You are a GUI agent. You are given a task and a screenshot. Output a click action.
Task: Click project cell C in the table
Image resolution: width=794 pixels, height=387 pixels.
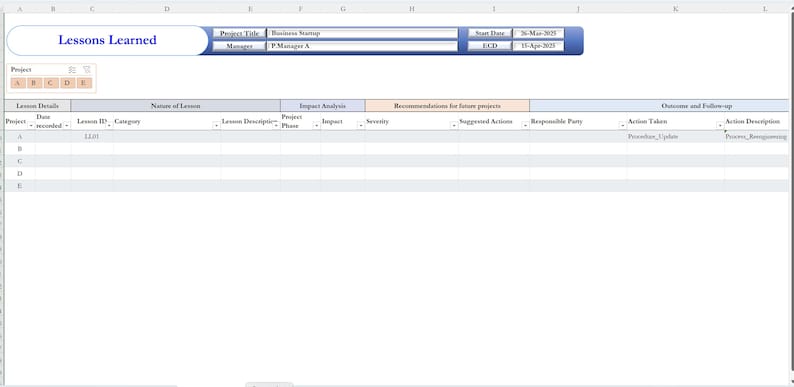coord(20,161)
